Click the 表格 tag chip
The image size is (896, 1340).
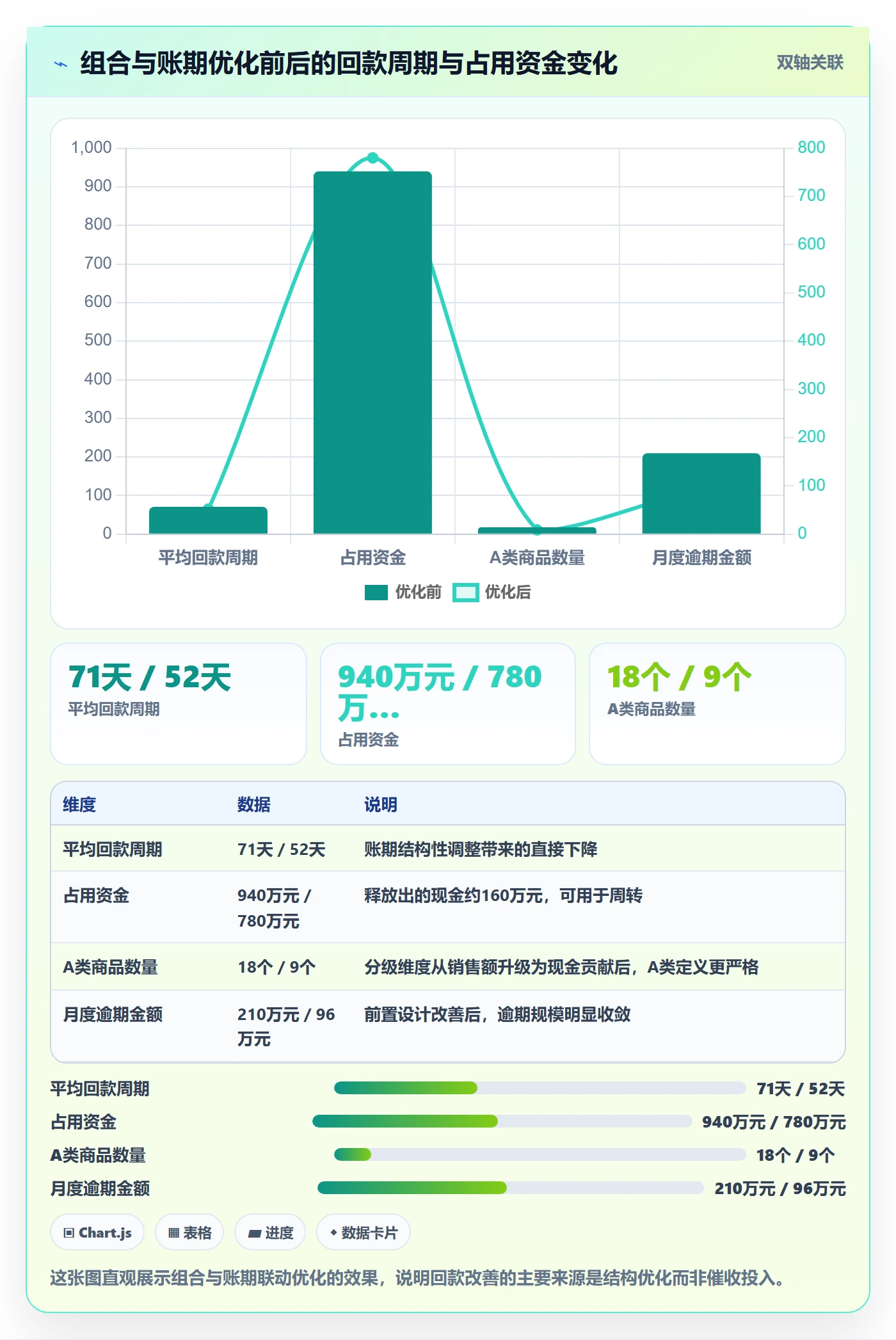(189, 1232)
